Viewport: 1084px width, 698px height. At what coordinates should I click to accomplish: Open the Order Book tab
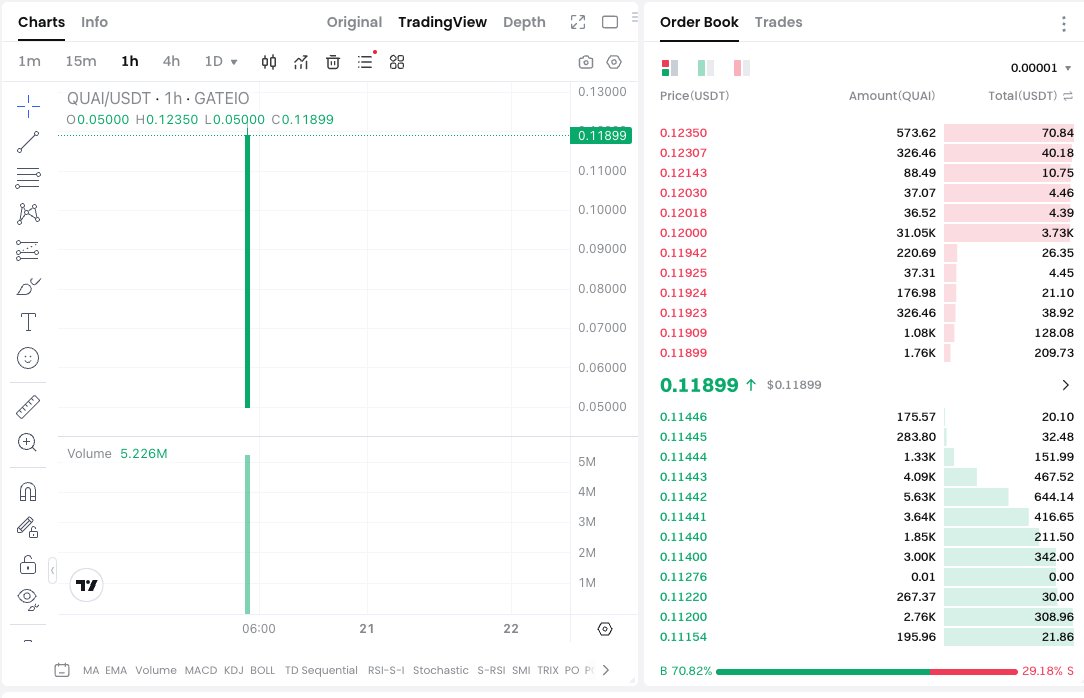click(x=699, y=22)
